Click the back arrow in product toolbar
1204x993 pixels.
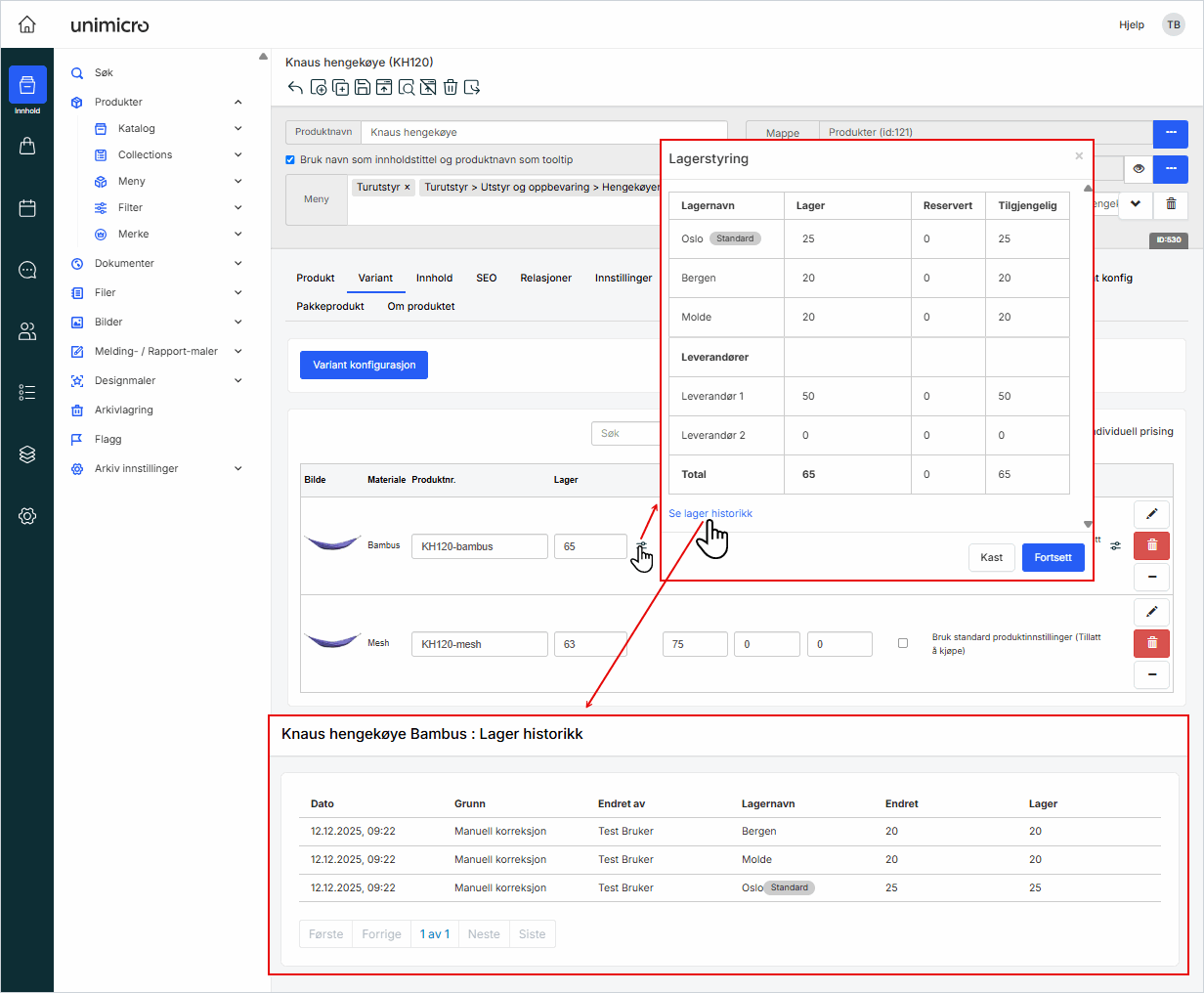tap(295, 88)
